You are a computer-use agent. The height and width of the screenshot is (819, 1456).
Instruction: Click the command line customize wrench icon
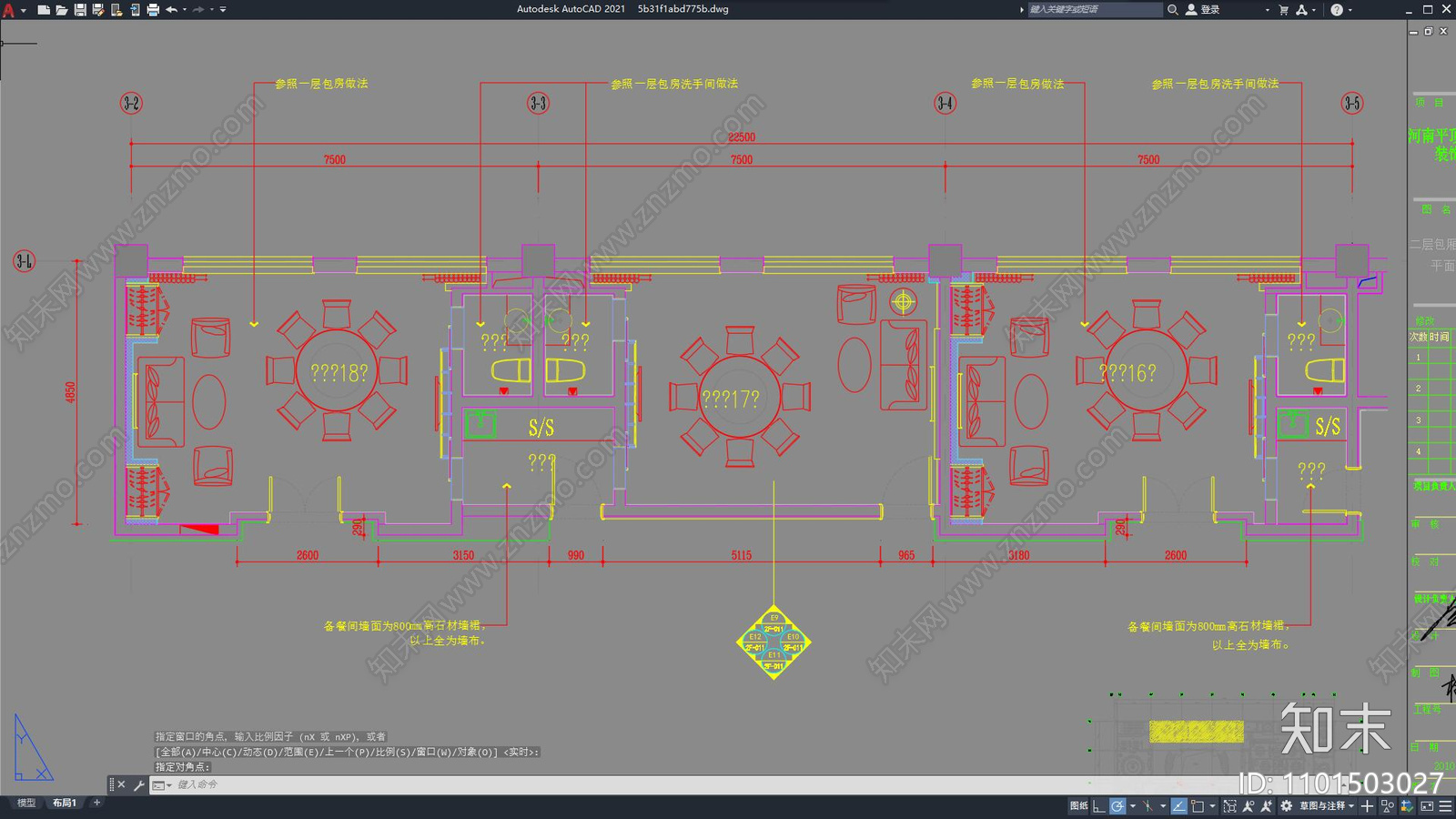coord(138,784)
